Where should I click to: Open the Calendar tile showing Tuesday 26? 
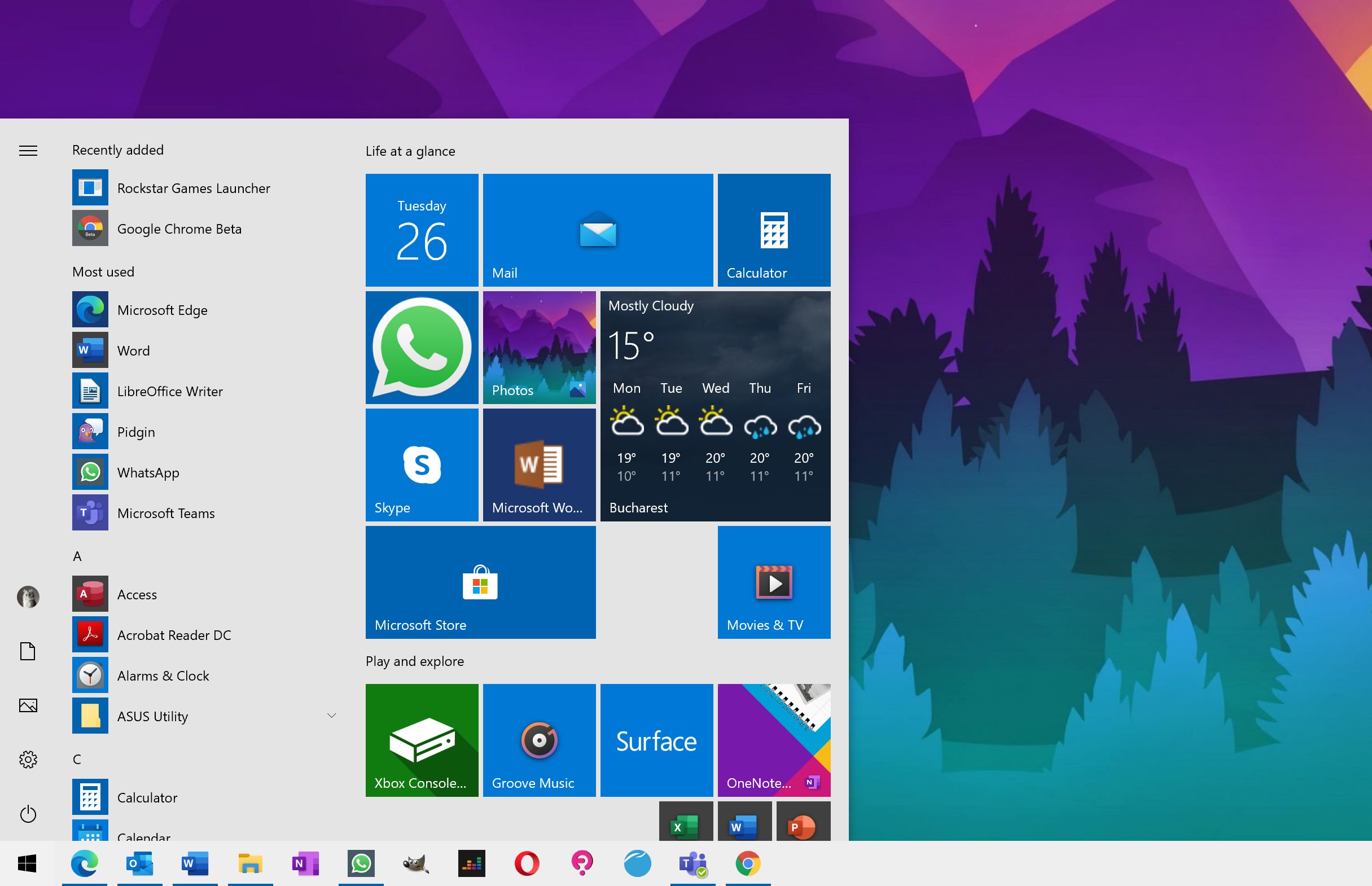[422, 230]
